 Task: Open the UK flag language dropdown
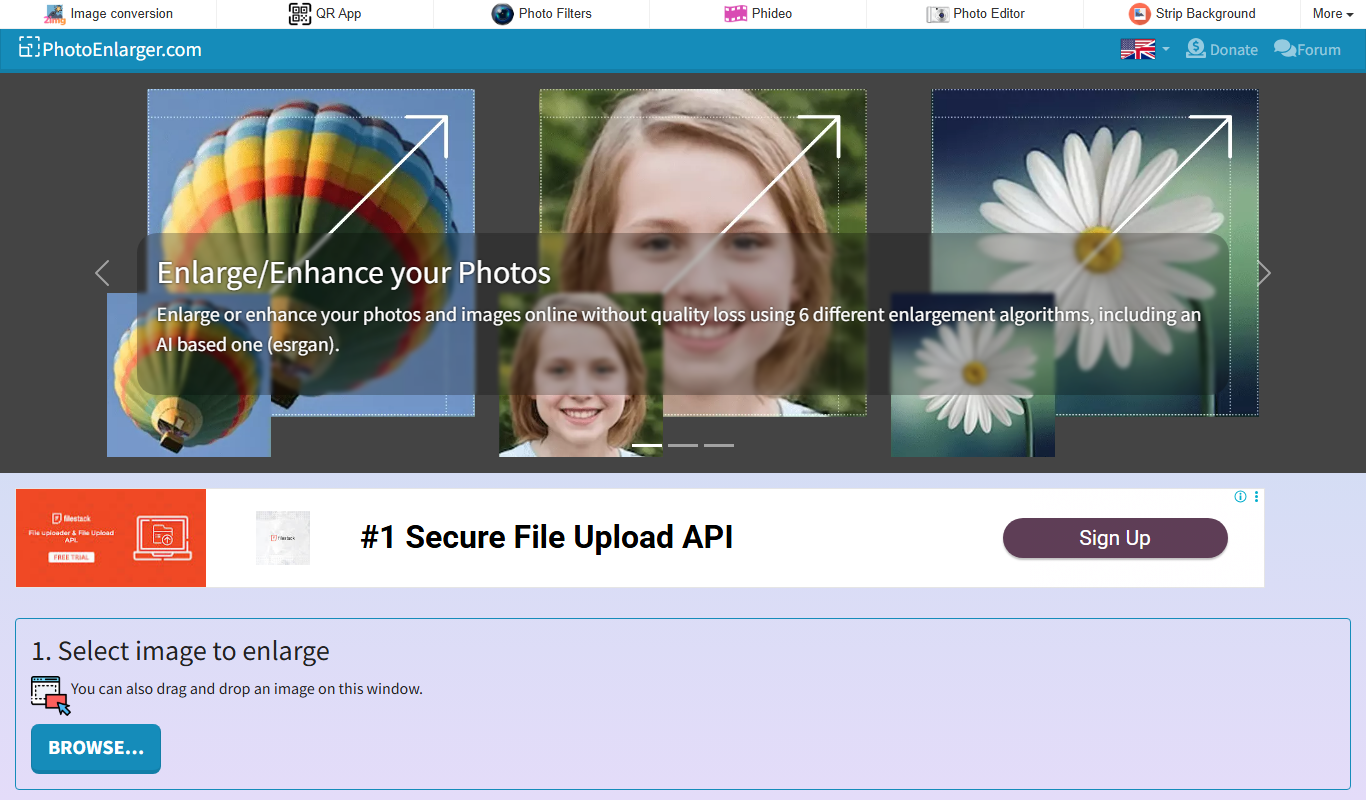click(1145, 49)
